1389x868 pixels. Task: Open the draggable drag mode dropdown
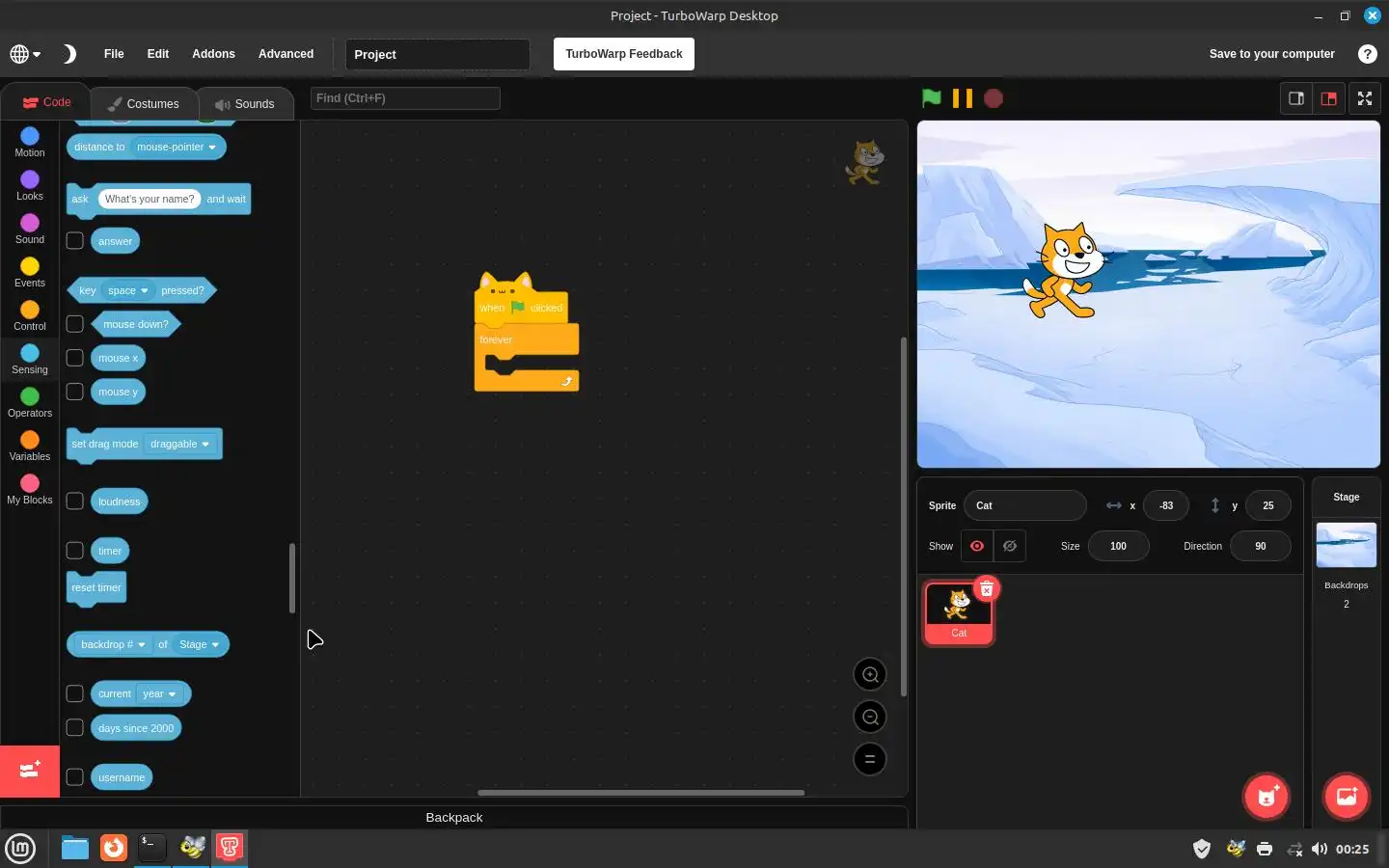click(x=180, y=444)
